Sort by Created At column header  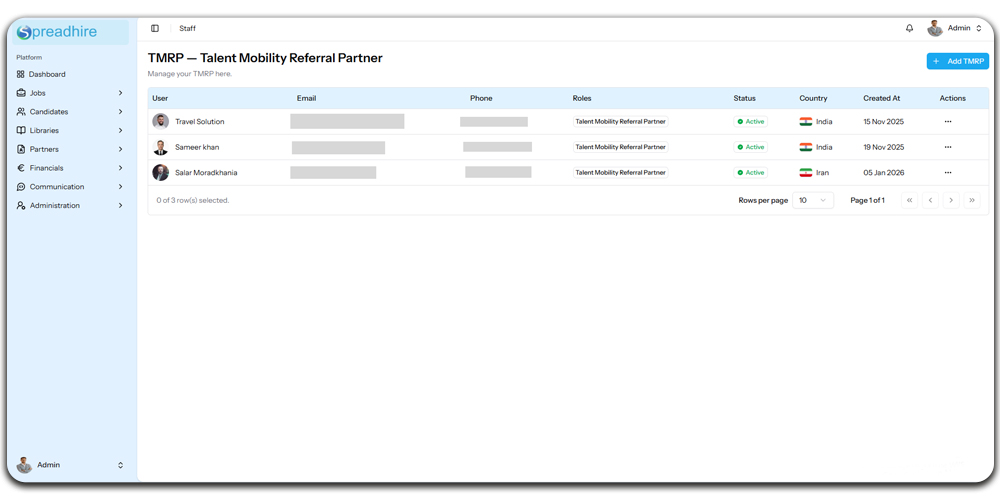pos(882,98)
